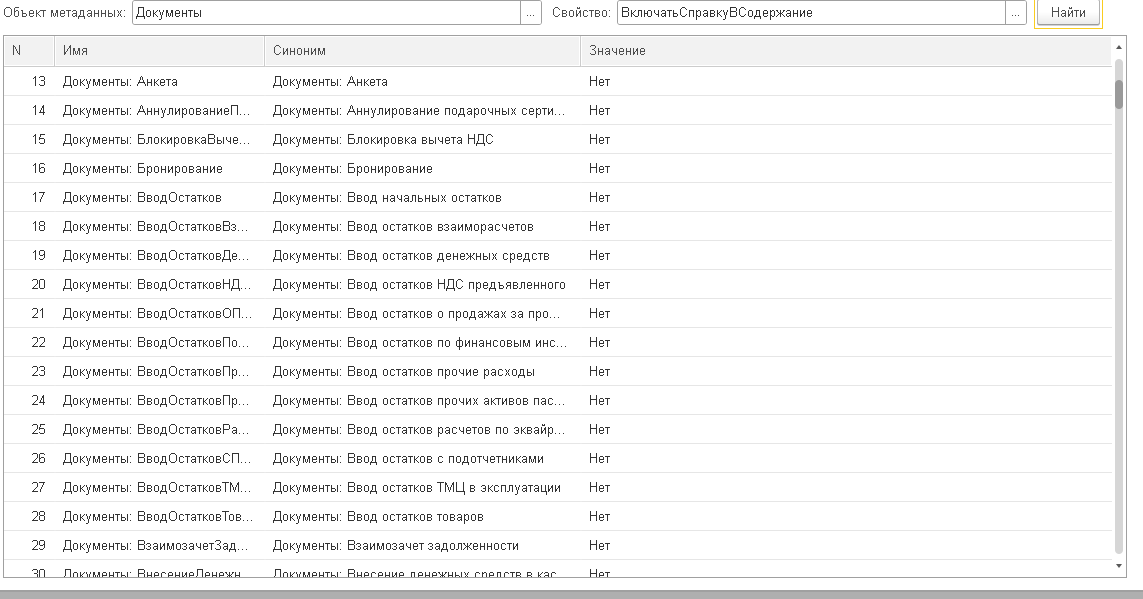Image resolution: width=1143 pixels, height=599 pixels.
Task: Sort by the Синоним column header
Action: tap(422, 51)
